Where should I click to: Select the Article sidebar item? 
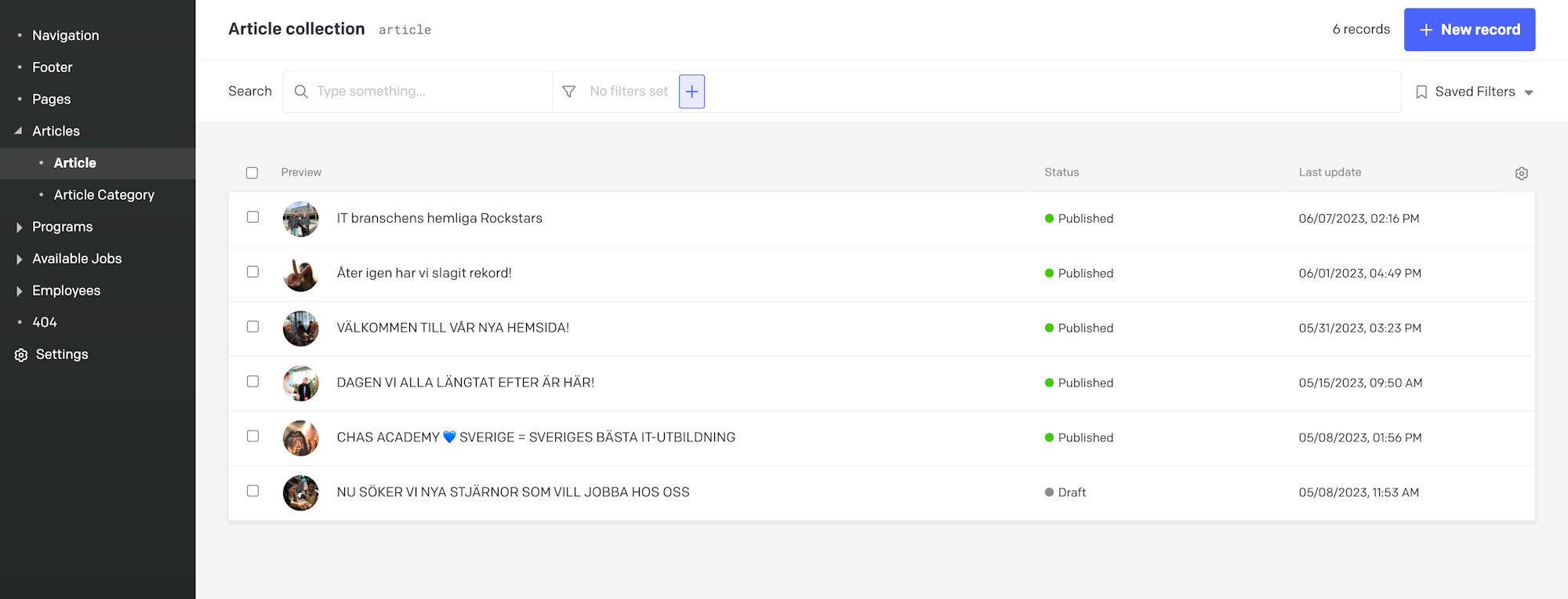75,163
